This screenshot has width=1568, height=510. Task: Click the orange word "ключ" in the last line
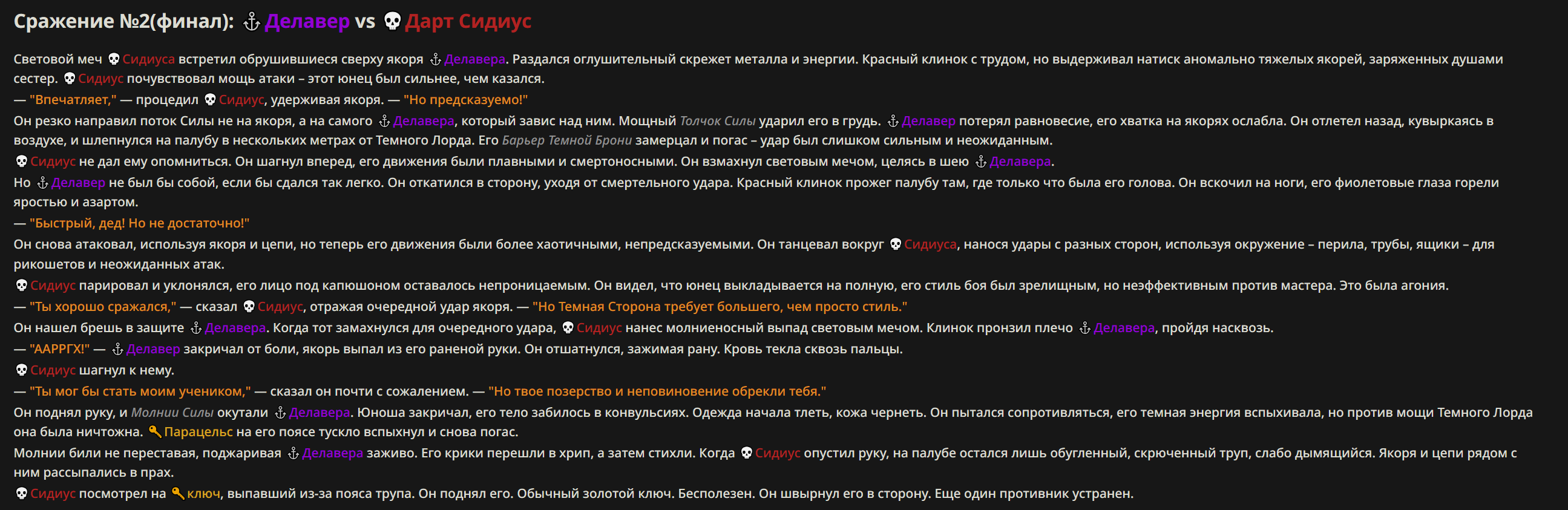pos(204,494)
